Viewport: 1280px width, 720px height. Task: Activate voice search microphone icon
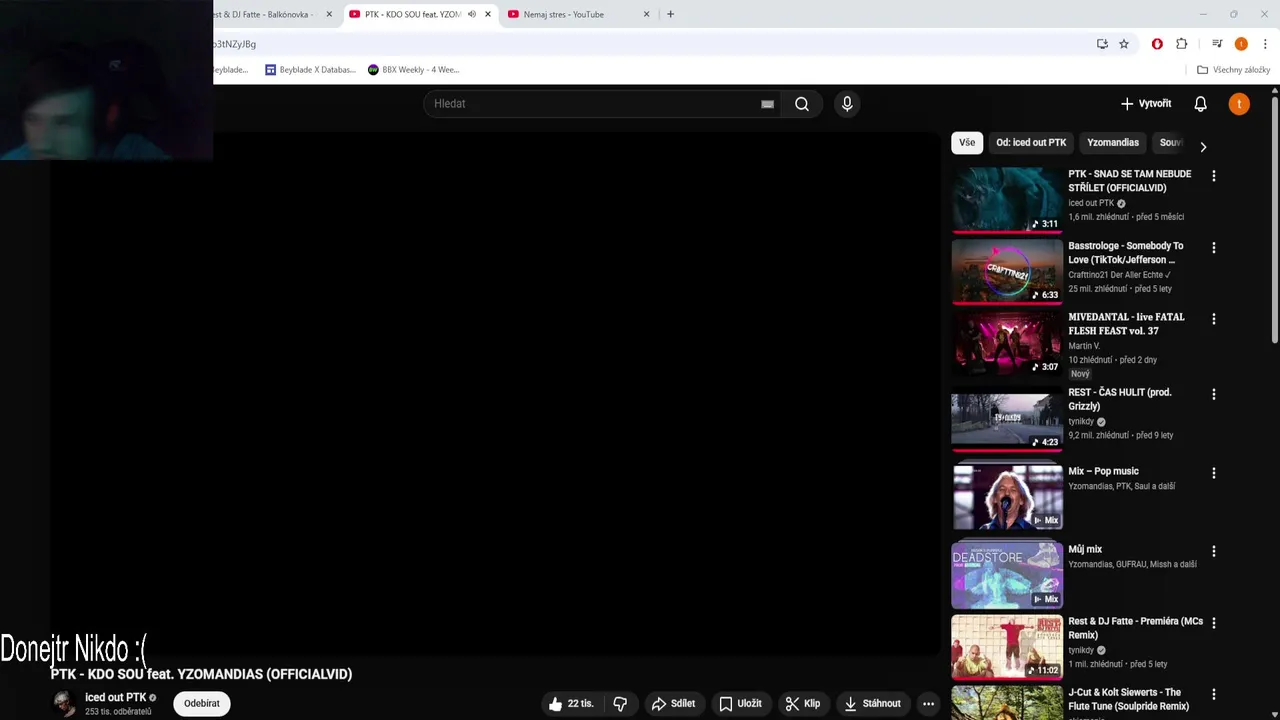[847, 104]
